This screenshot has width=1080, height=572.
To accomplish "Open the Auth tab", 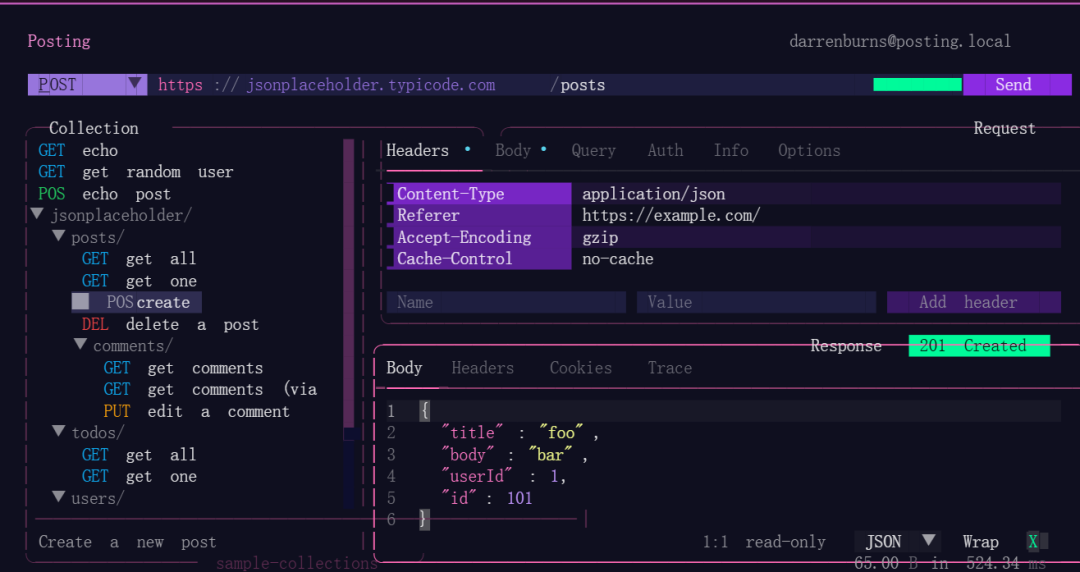I will click(665, 150).
